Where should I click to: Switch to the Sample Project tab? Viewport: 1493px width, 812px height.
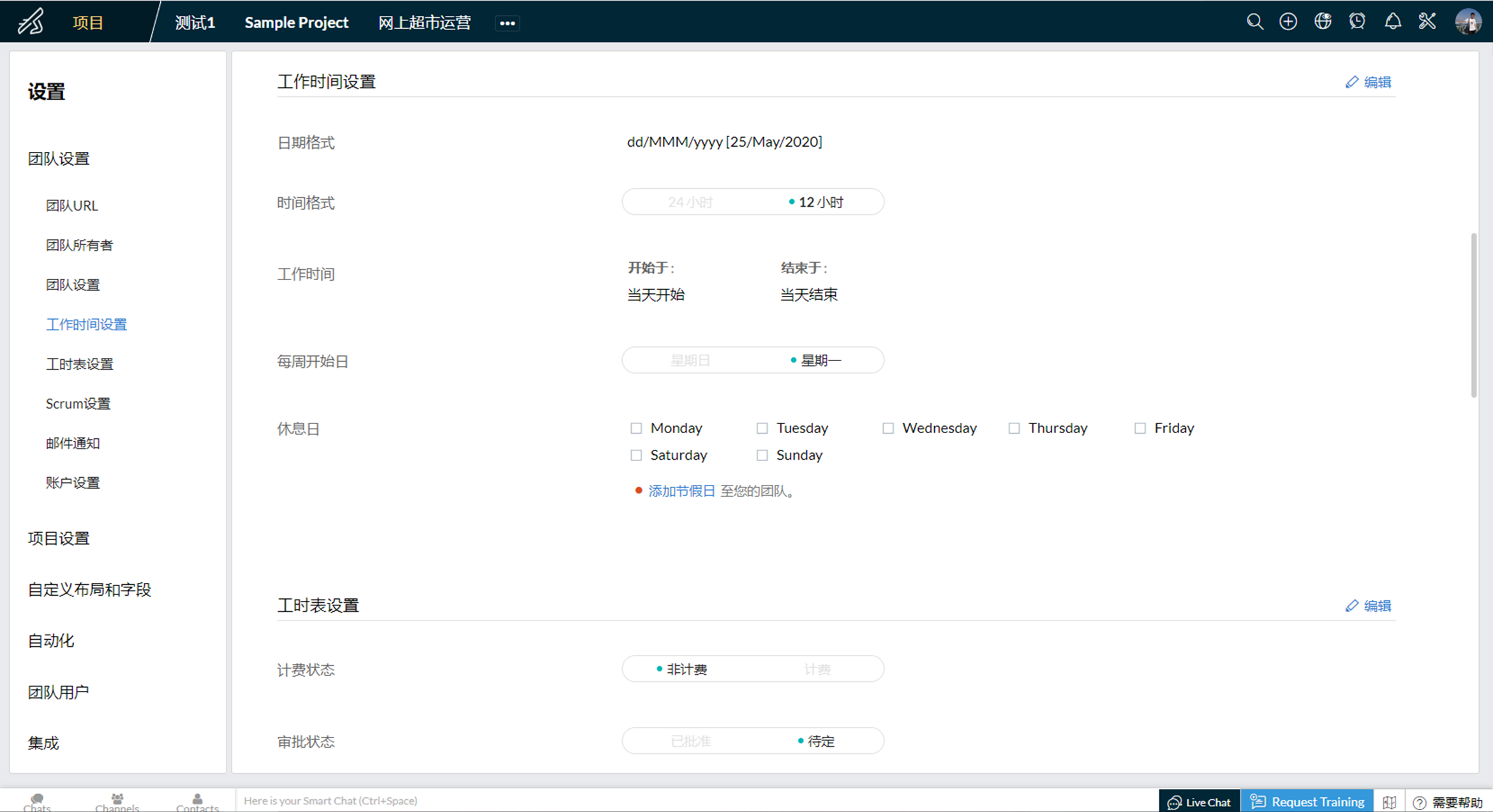point(296,23)
